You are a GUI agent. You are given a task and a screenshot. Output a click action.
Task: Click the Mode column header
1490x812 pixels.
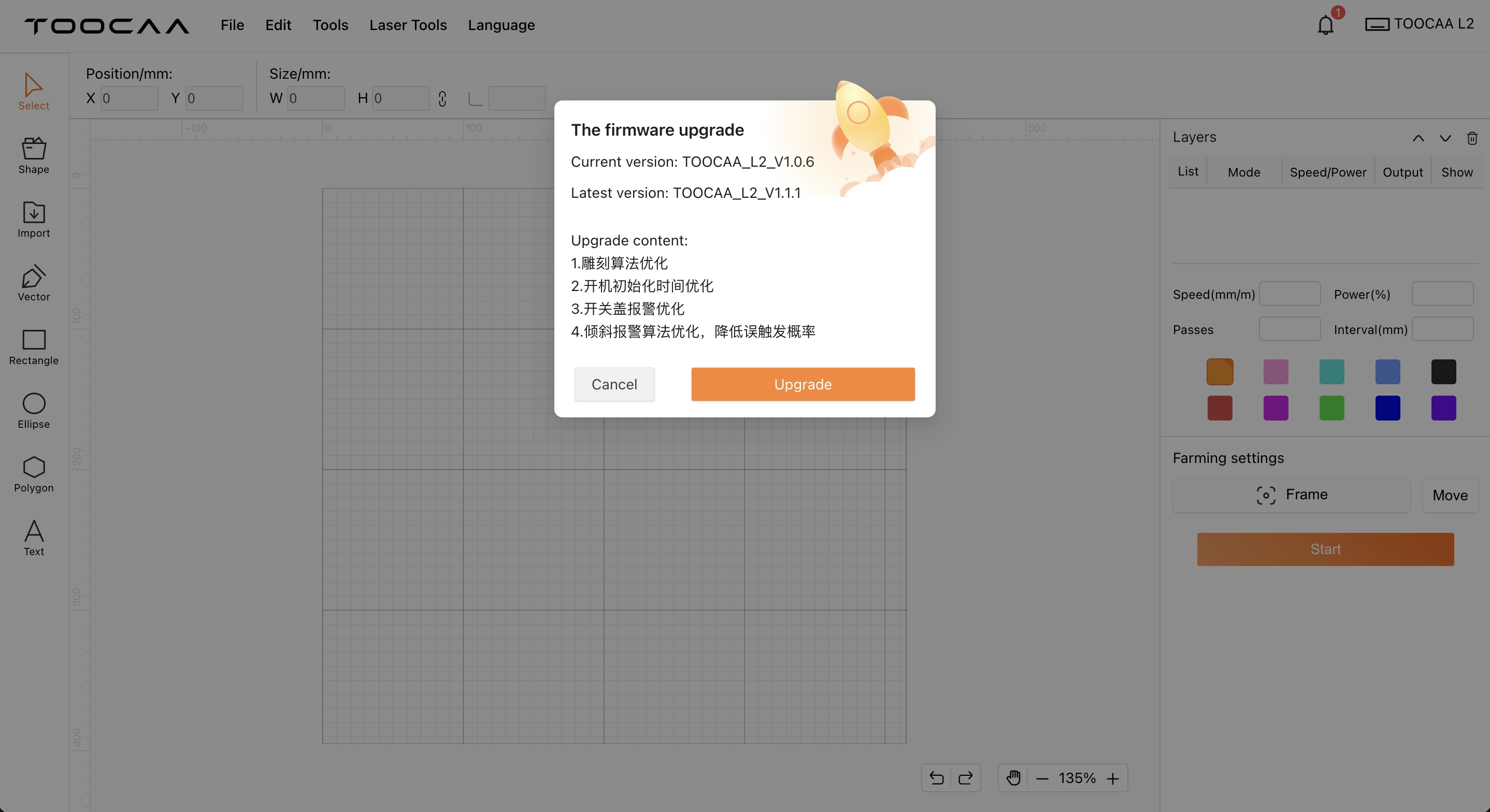1244,172
